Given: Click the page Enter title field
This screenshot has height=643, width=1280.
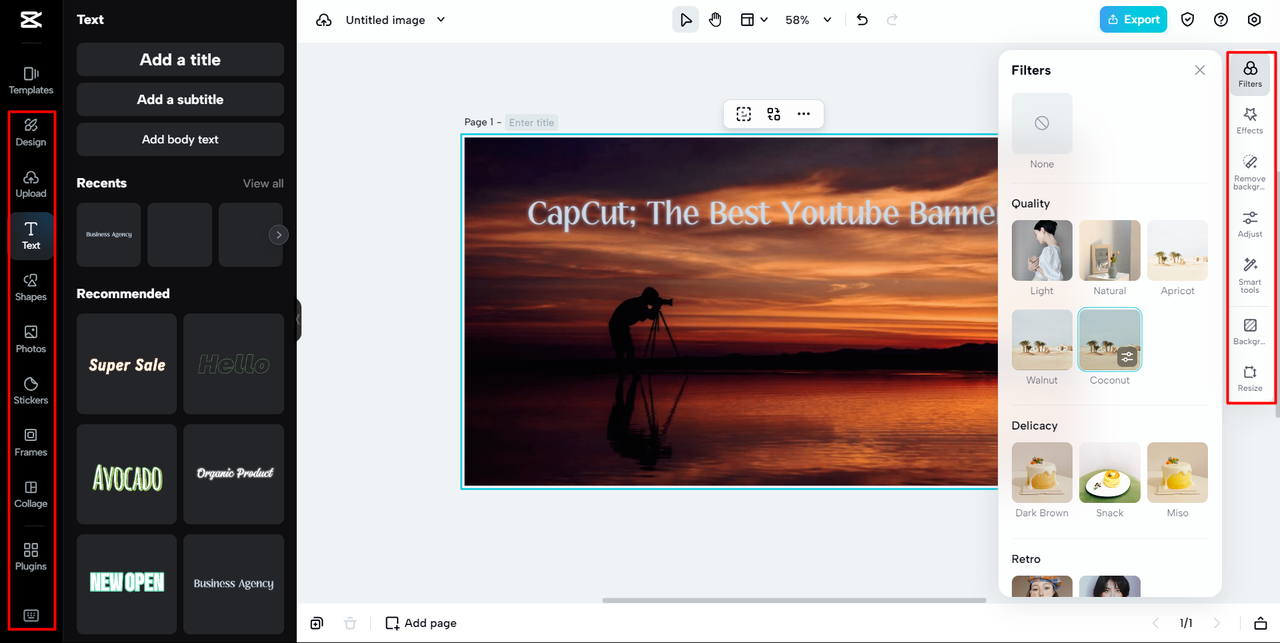Looking at the screenshot, I should (532, 122).
